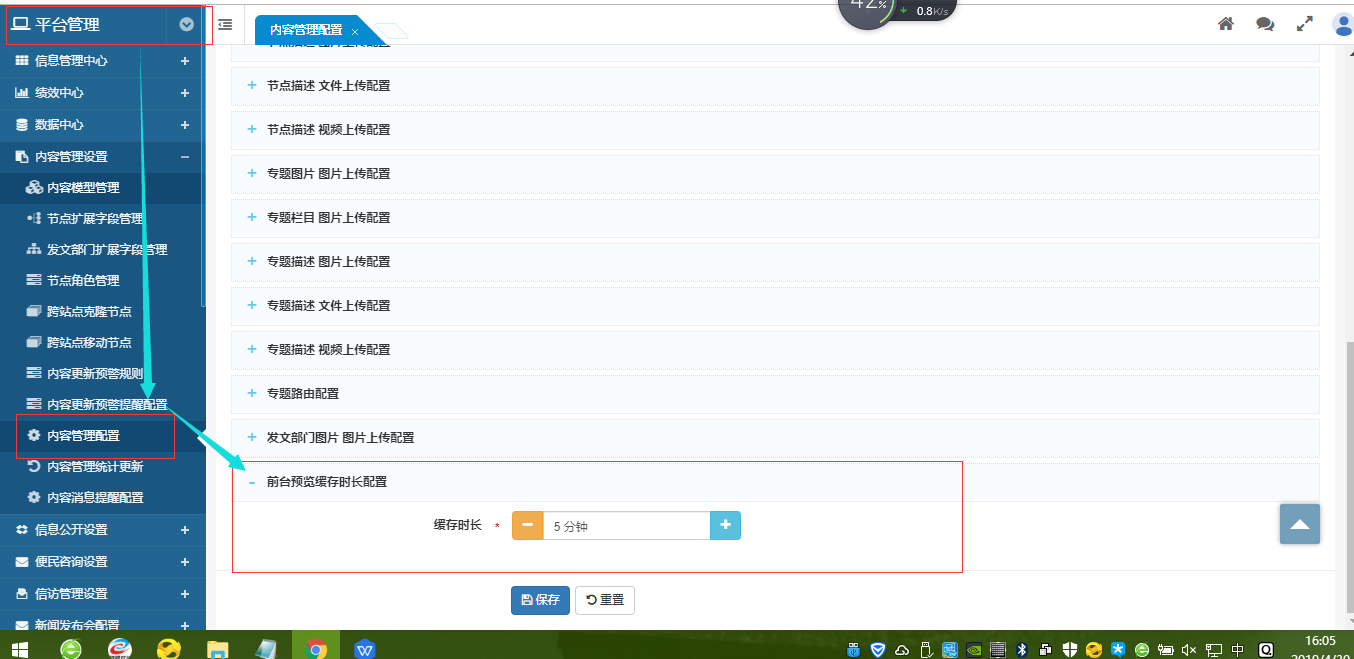Image resolution: width=1354 pixels, height=659 pixels.
Task: Expand 节点描述 文件上传配置 panel
Action: [x=775, y=86]
